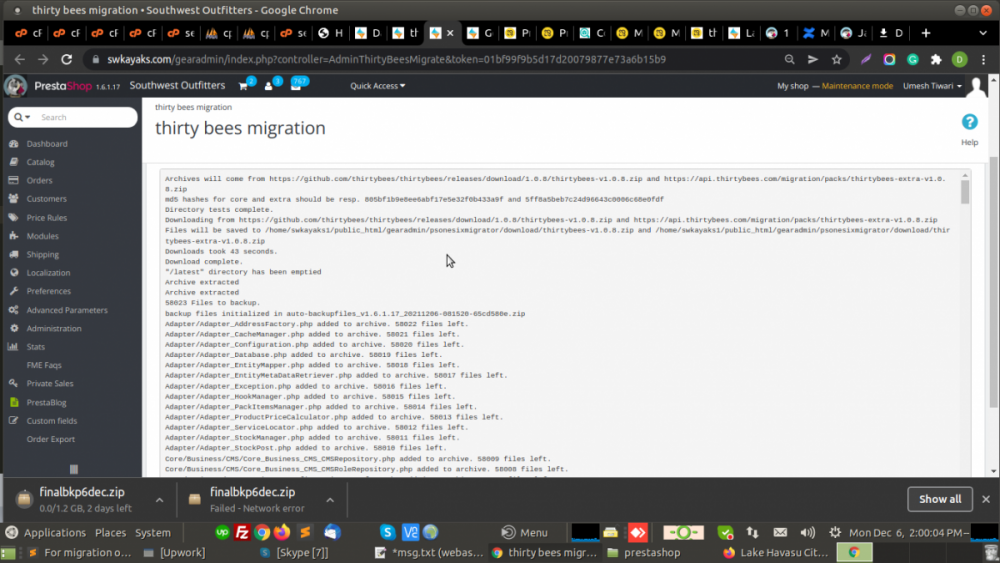The height and width of the screenshot is (563, 1000).
Task: Reload the page using the refresh icon
Action: pos(67,60)
